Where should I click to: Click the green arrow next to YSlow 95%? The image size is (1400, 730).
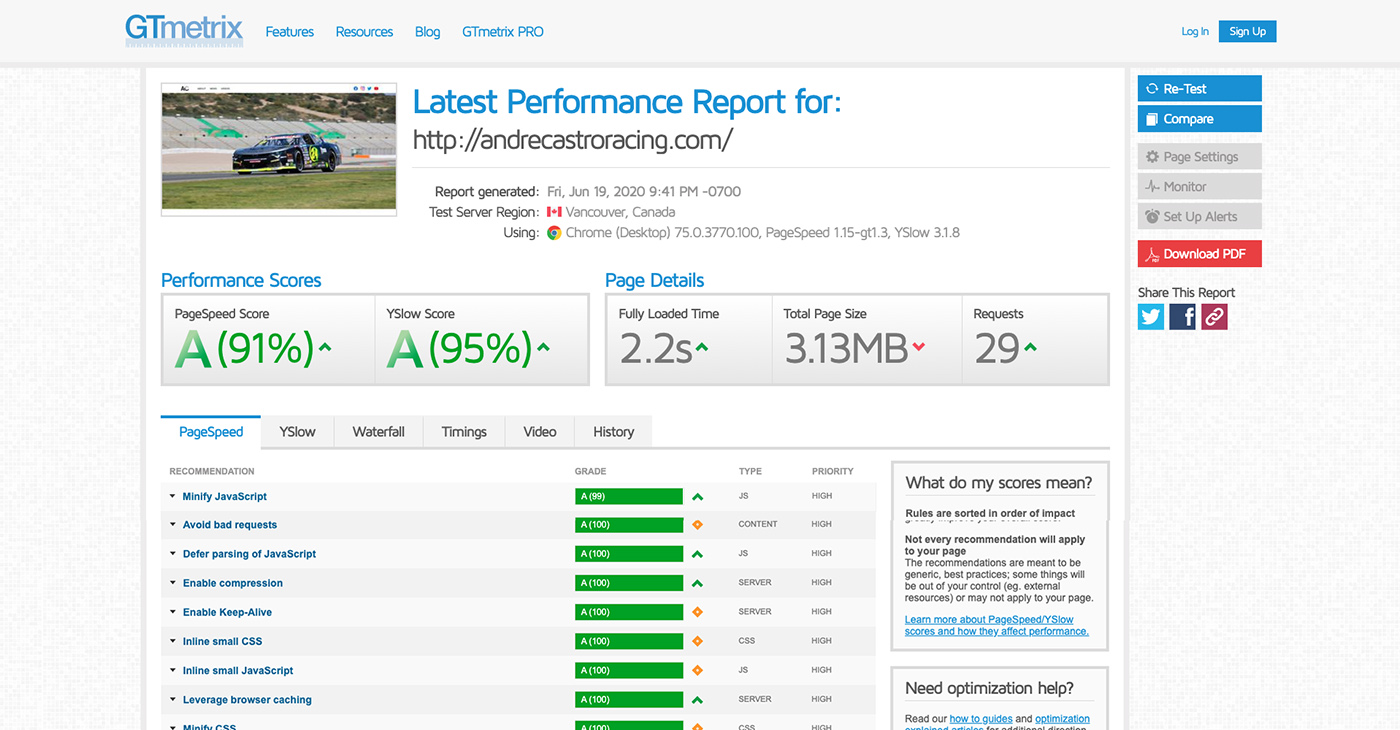coord(543,348)
